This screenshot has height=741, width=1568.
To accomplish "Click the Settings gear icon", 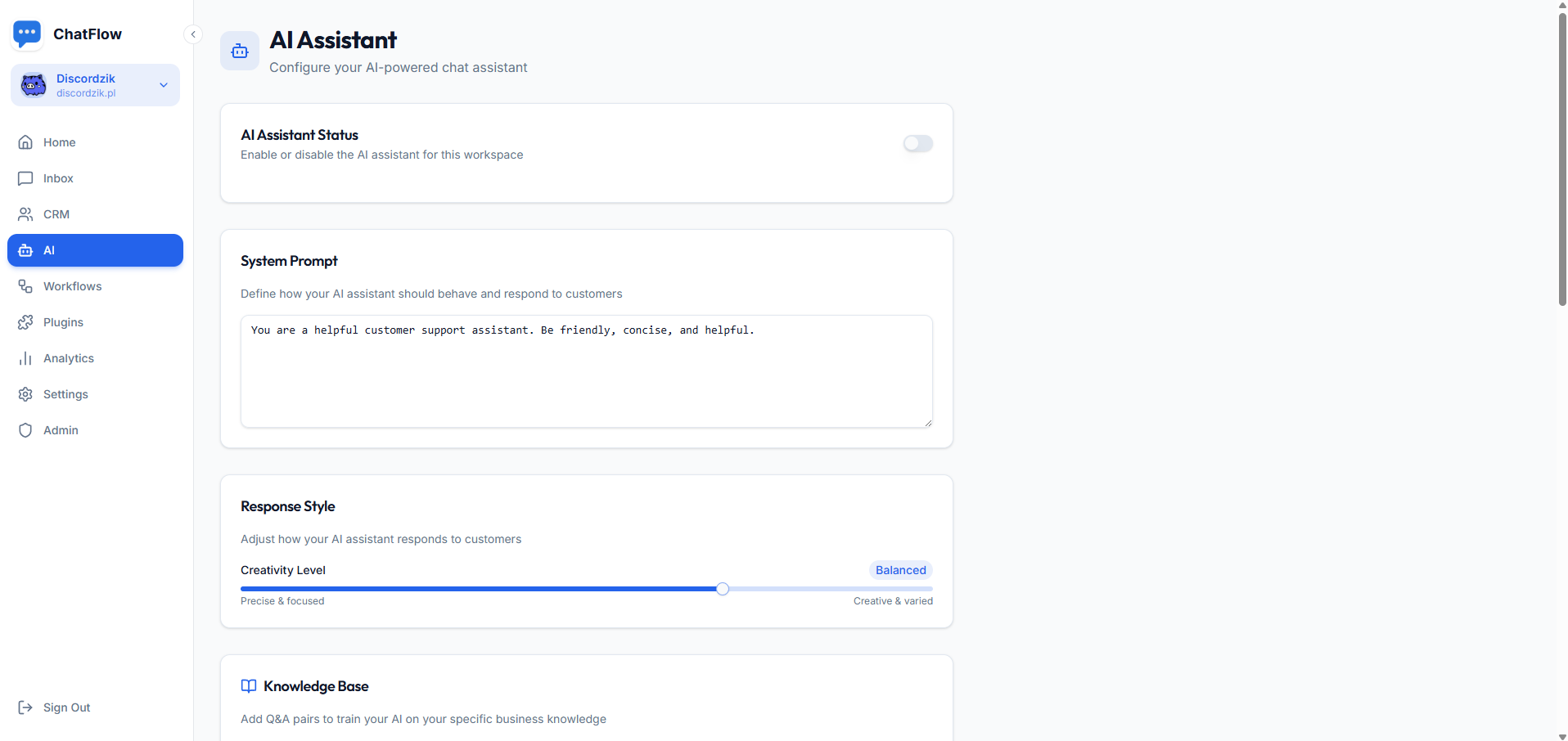I will pos(25,394).
